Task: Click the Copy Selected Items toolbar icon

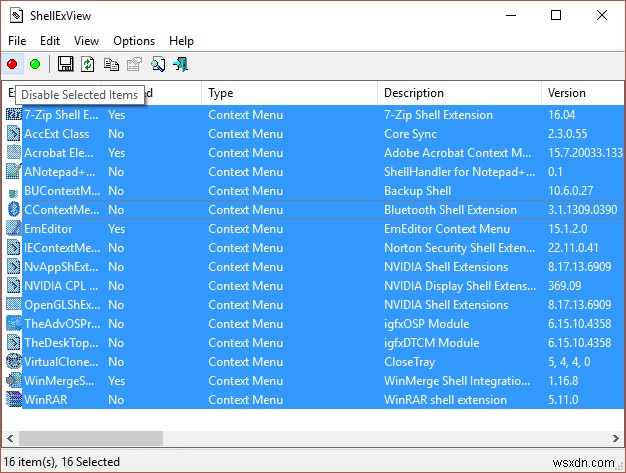Action: coord(111,64)
